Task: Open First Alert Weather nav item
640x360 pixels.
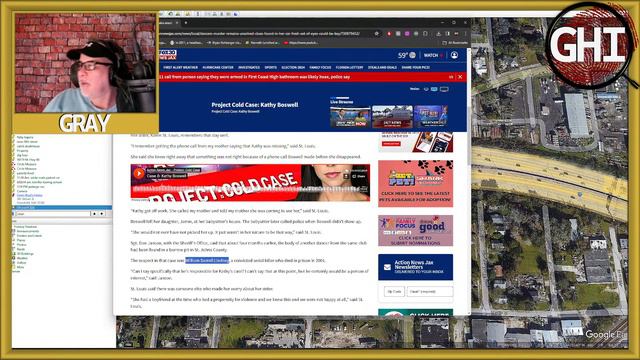Action: click(180, 67)
